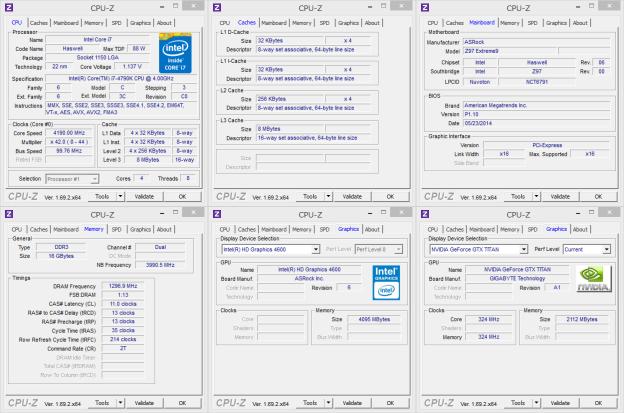
Task: Click the L2 Cache size '256 KBytes' in the Caches window
Action: pyautogui.click(x=291, y=99)
